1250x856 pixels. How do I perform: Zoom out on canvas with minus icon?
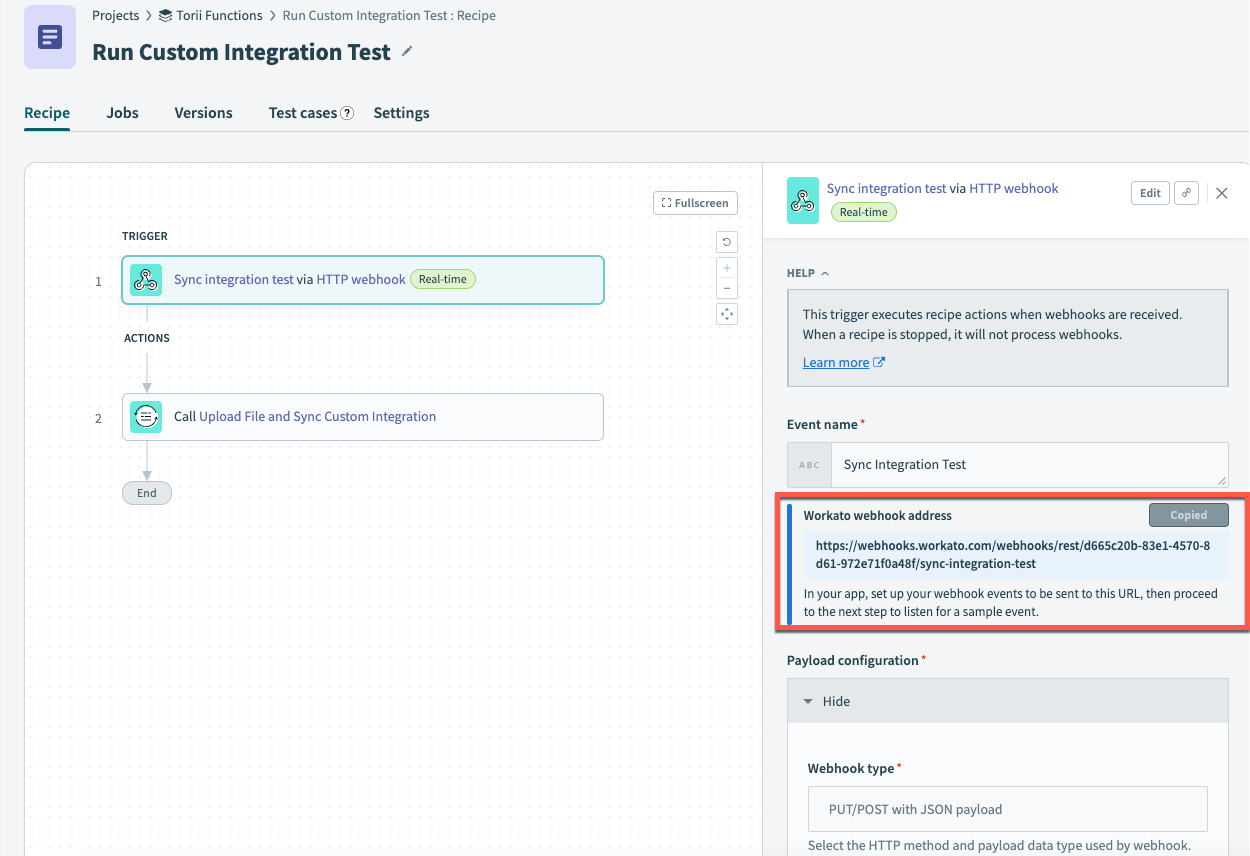pyautogui.click(x=727, y=288)
